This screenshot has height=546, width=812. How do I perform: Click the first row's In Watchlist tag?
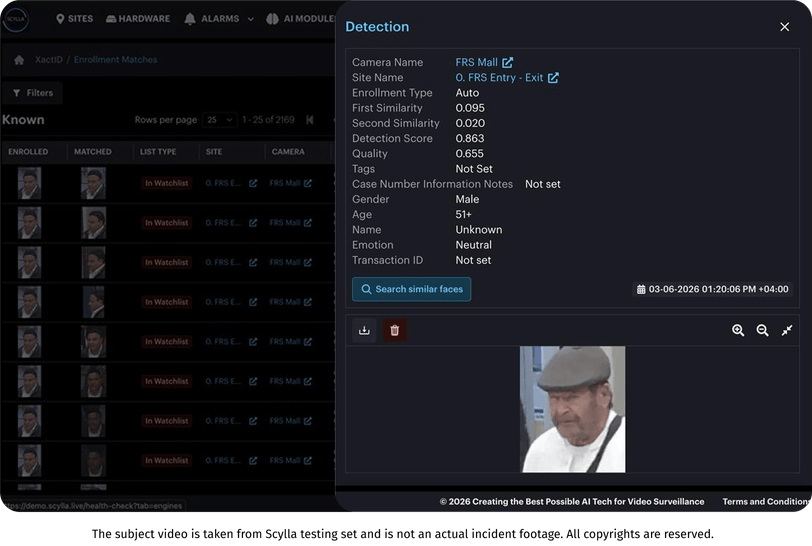(167, 183)
